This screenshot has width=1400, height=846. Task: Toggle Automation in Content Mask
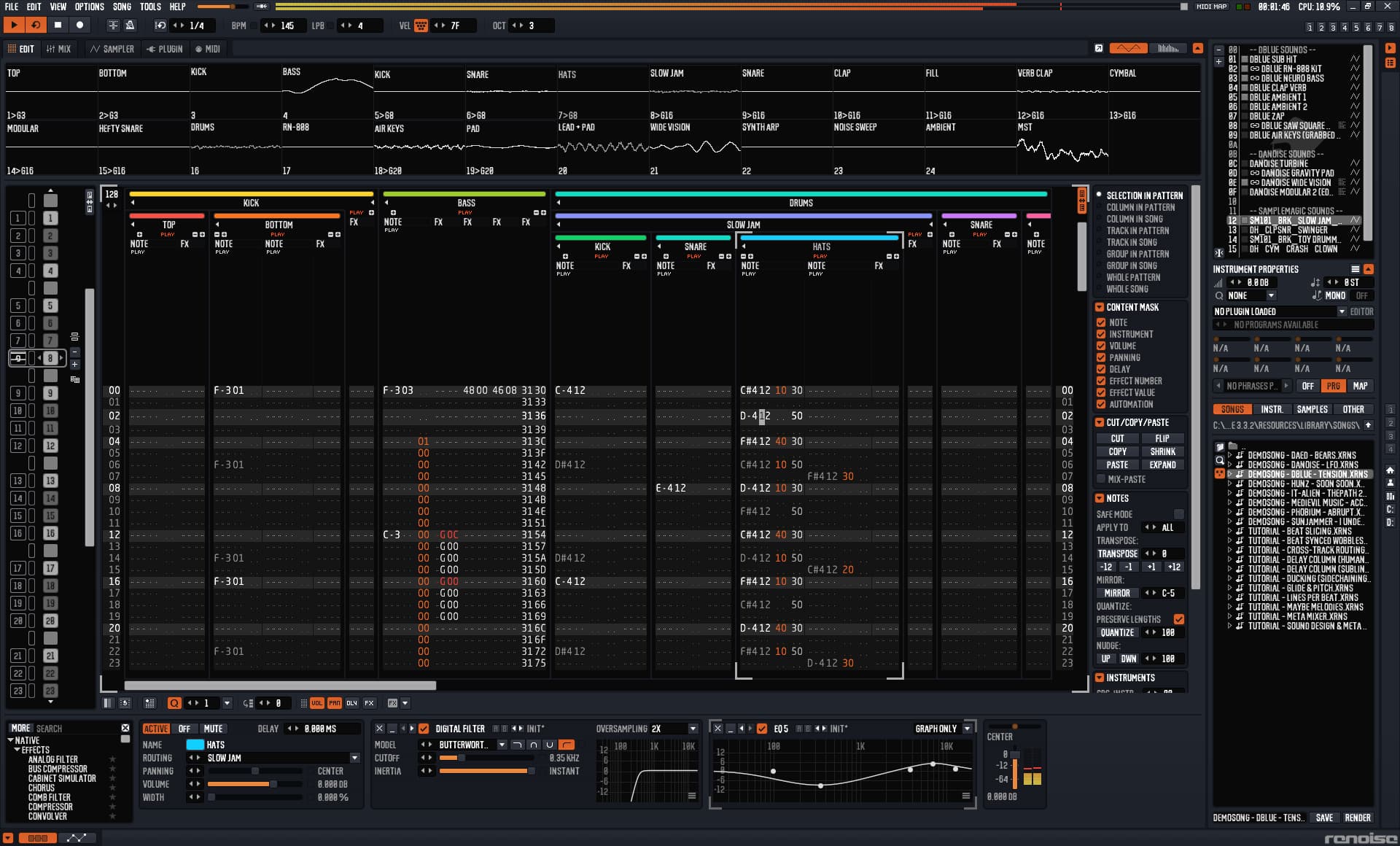click(1101, 404)
